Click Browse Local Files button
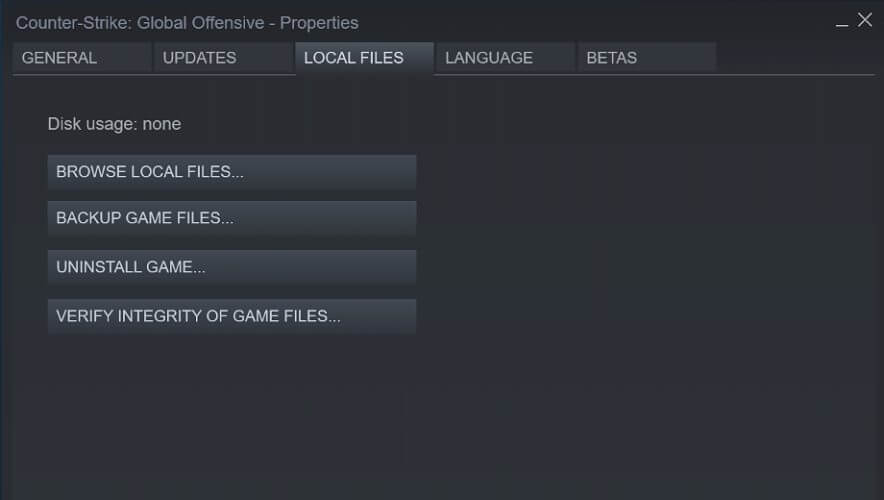Screen dimensions: 884x500 231,172
